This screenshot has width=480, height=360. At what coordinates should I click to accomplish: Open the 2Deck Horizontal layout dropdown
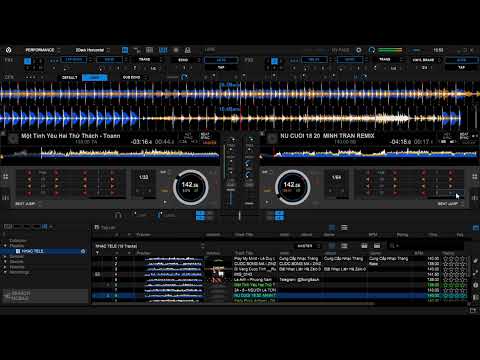[92, 50]
